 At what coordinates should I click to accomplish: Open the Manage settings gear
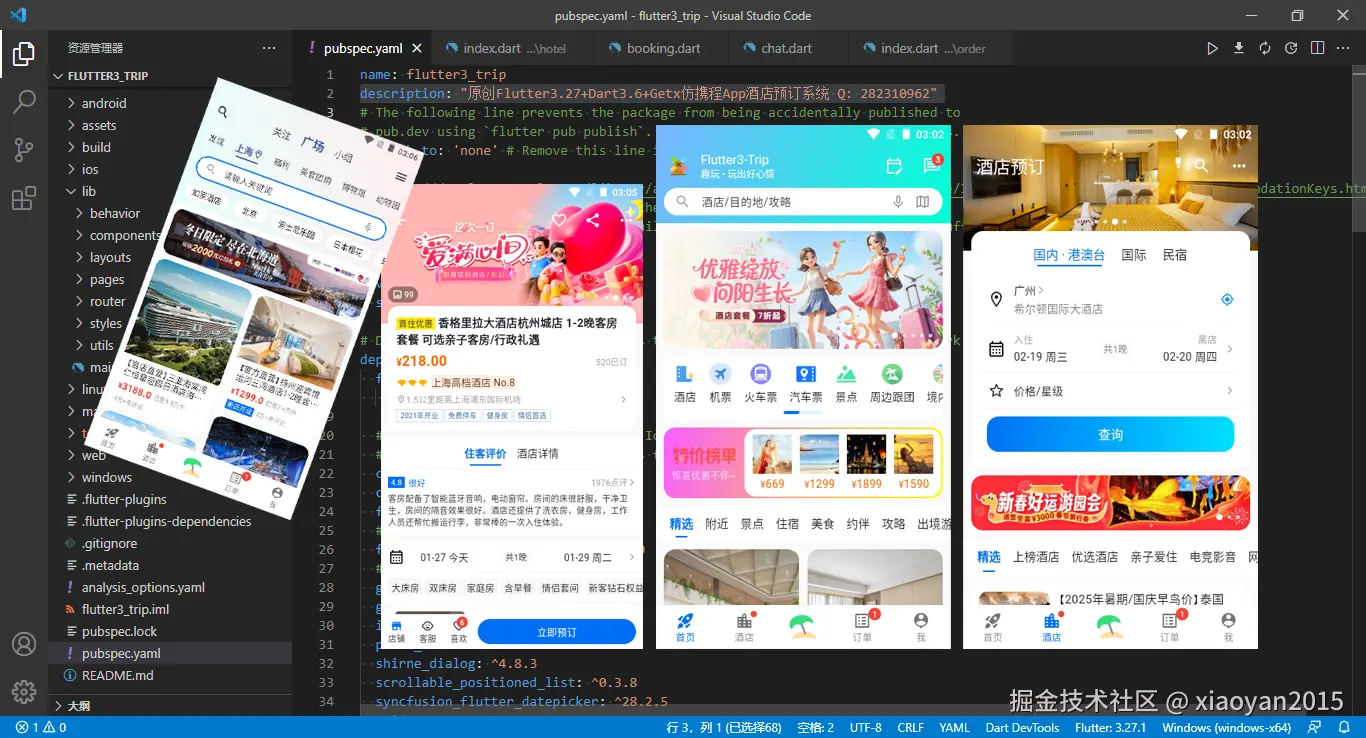point(23,690)
